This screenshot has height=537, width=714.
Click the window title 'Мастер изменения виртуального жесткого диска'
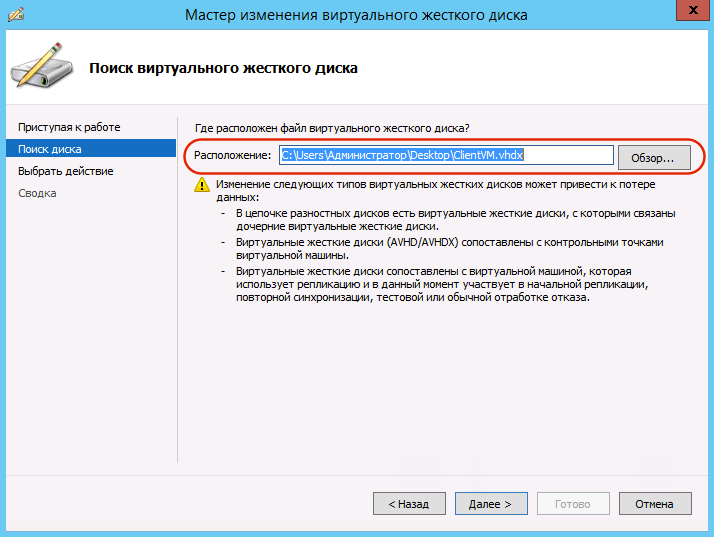tap(357, 14)
